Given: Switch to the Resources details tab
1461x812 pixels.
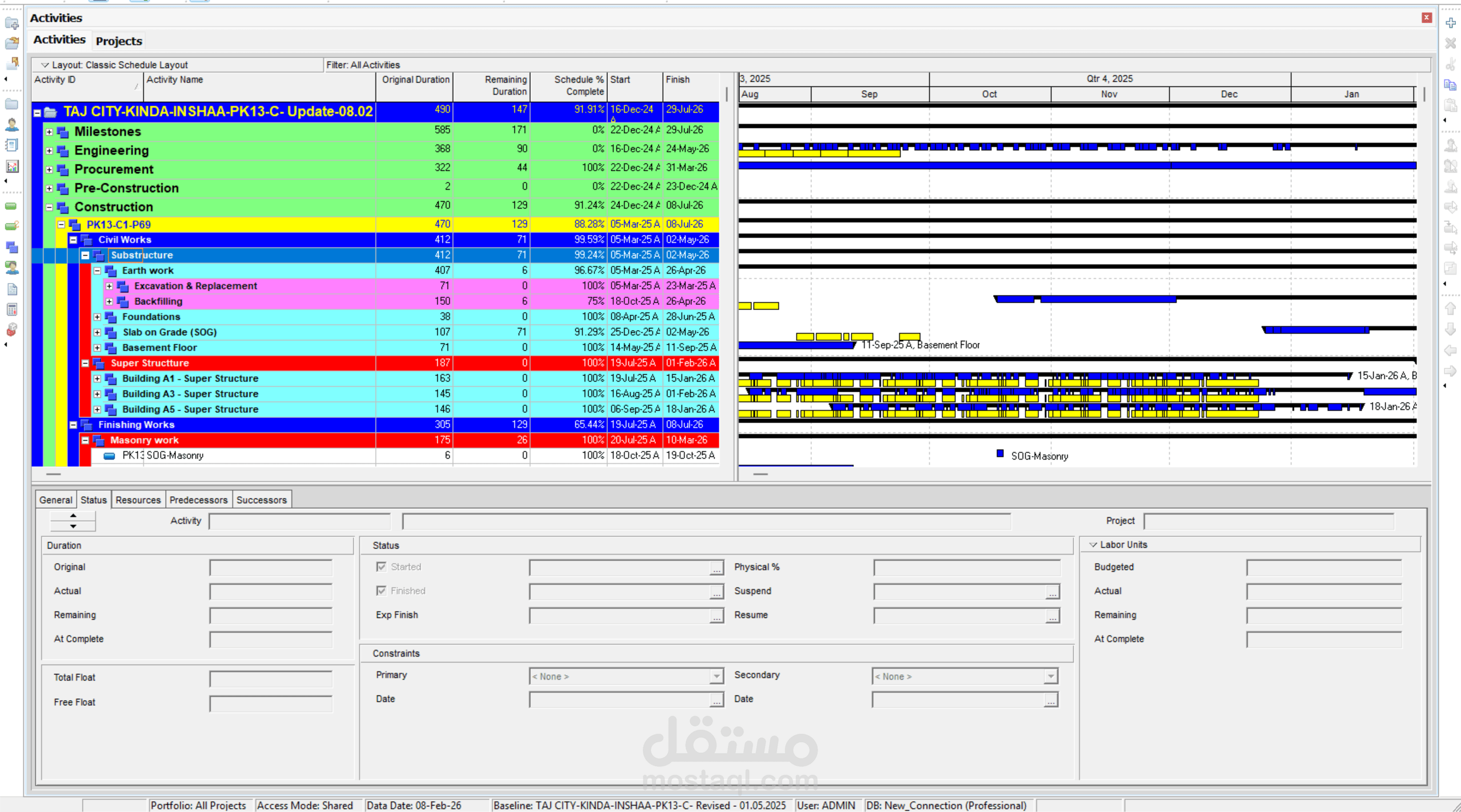Looking at the screenshot, I should click(x=138, y=500).
